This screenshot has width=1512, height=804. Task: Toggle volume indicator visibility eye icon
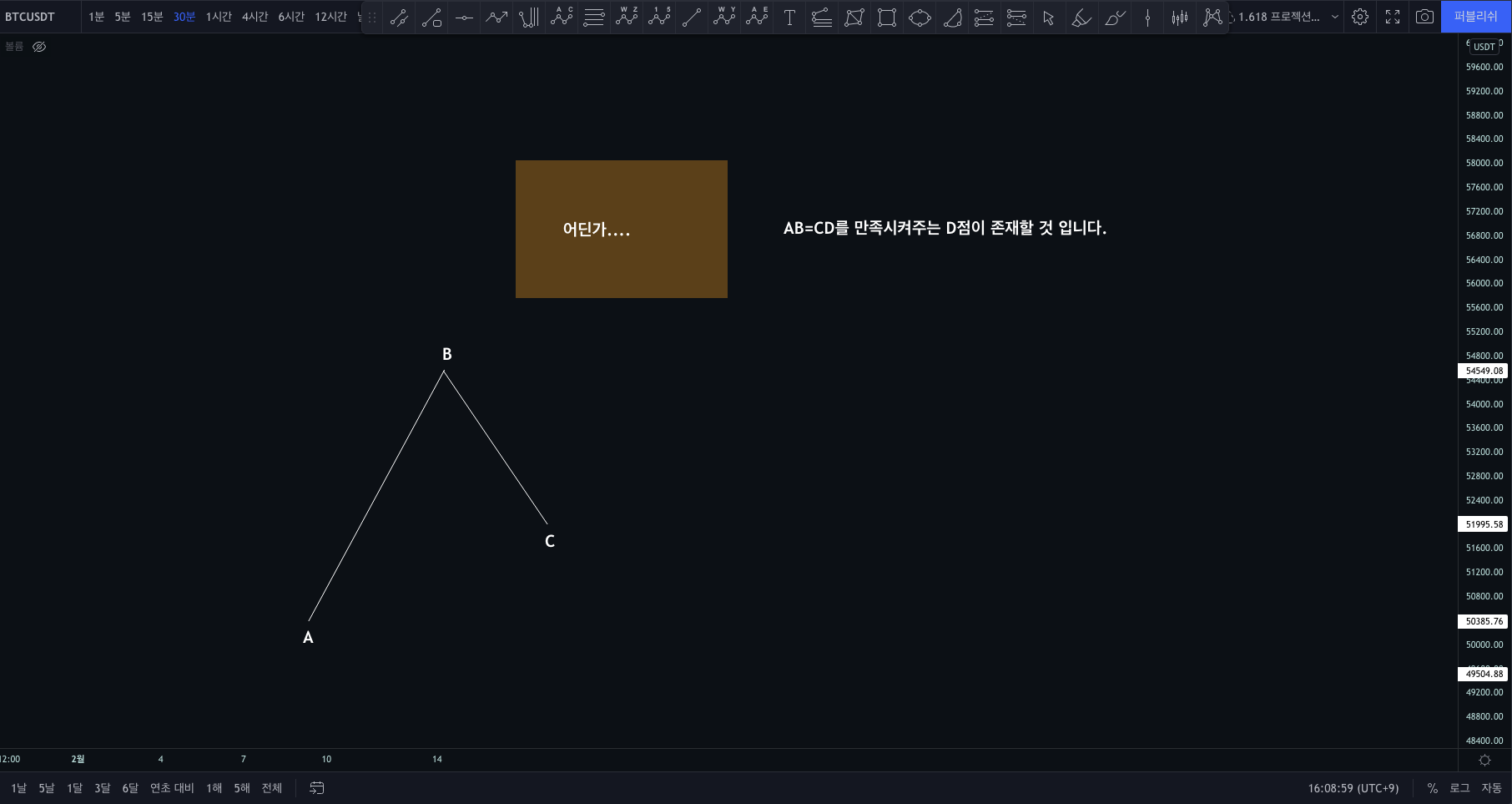(x=39, y=47)
